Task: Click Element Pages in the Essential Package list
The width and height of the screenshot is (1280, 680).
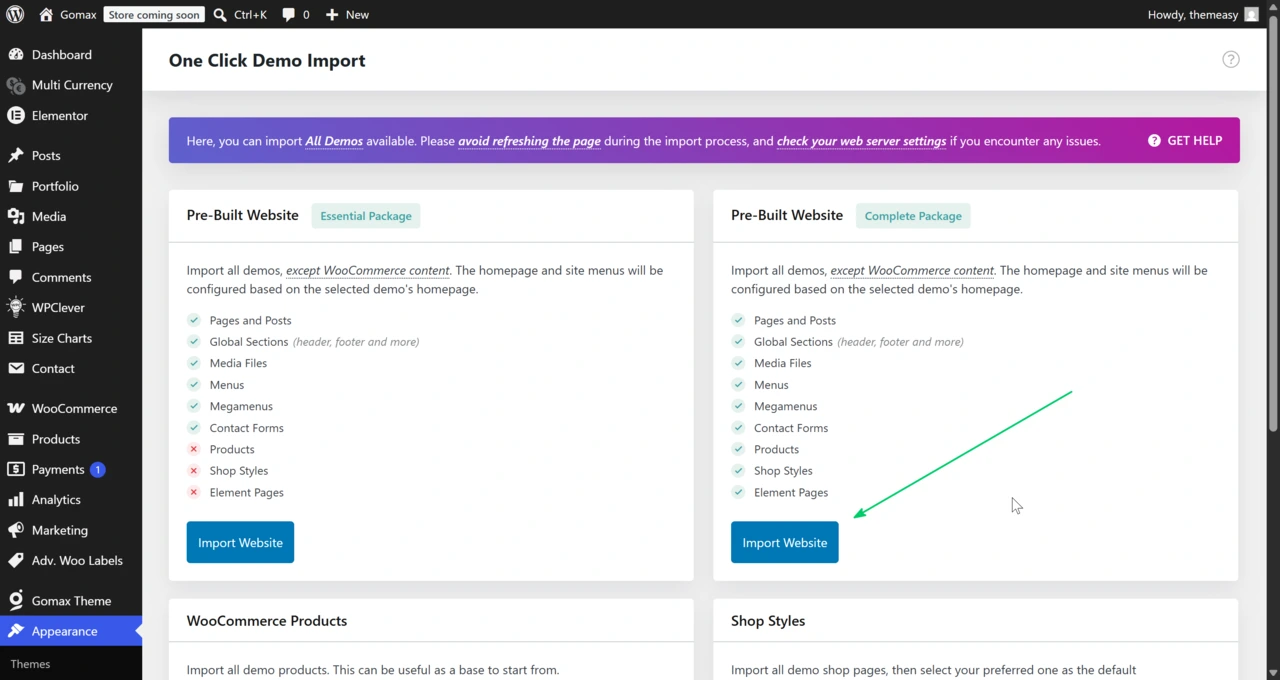Action: point(247,492)
